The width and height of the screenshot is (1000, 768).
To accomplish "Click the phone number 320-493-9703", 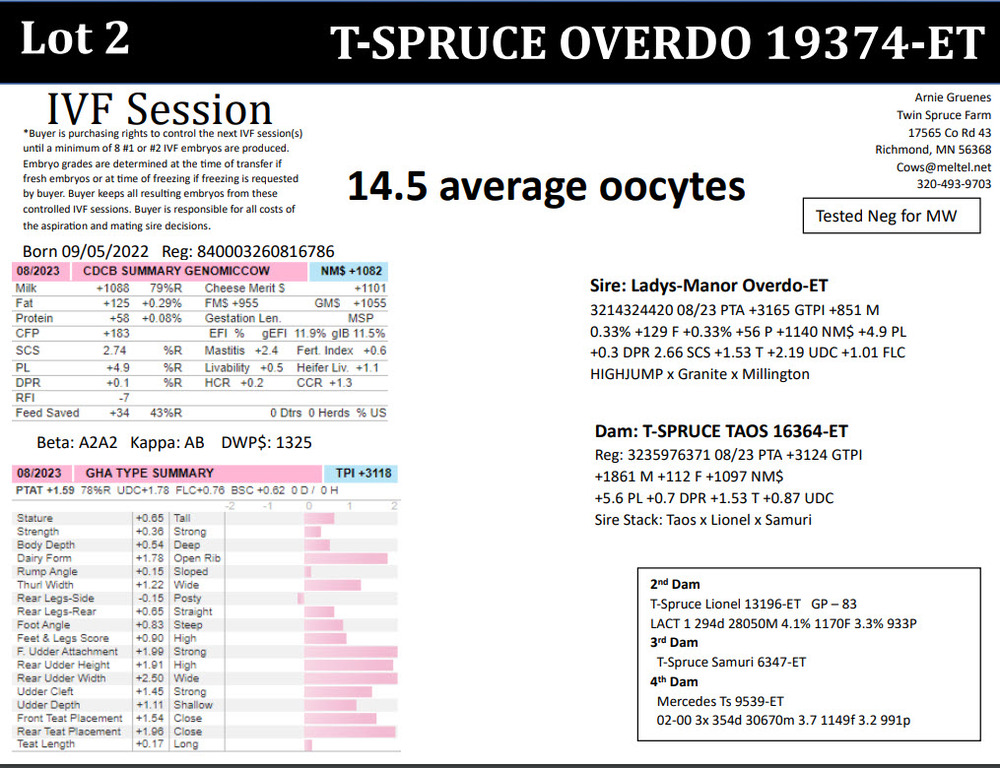I will [x=954, y=184].
